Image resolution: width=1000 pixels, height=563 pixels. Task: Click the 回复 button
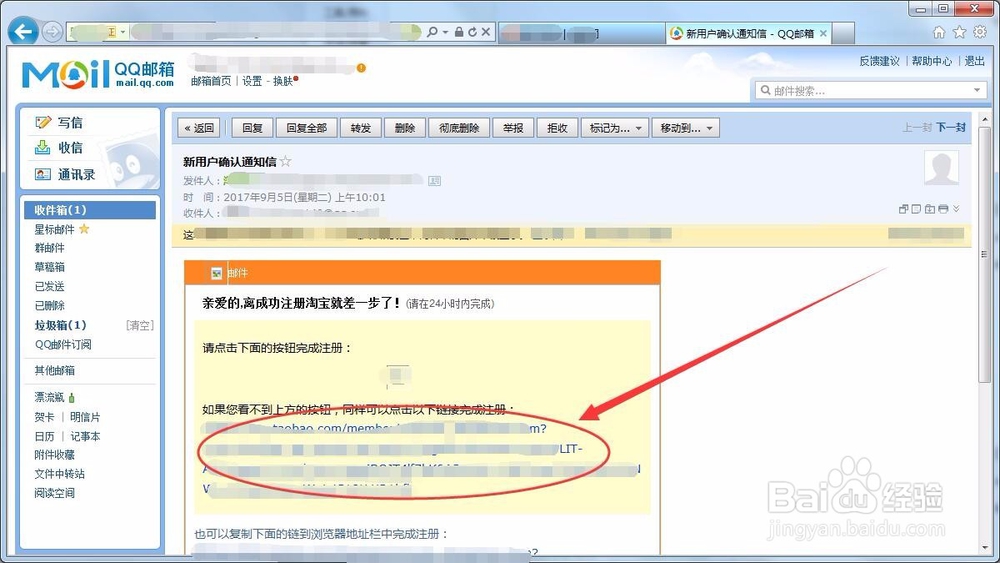pos(253,128)
